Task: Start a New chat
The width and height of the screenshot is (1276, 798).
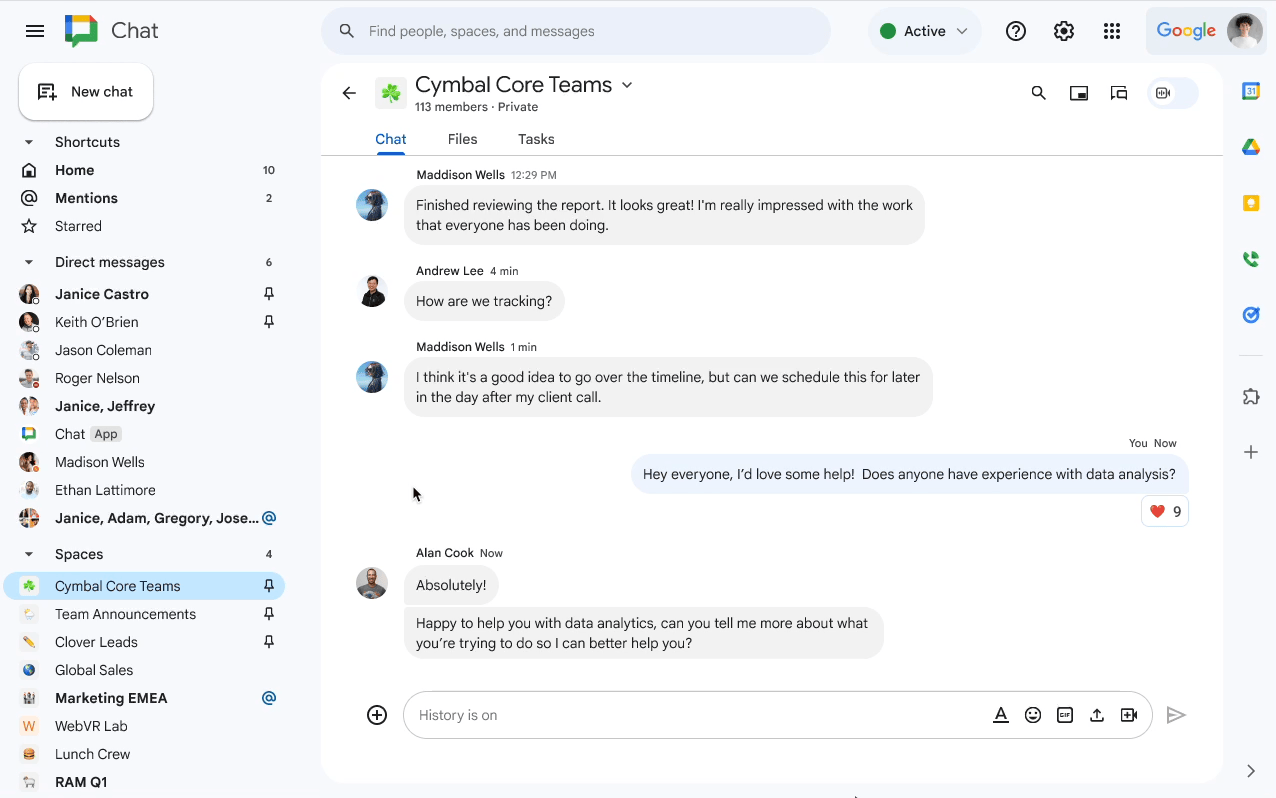Action: coord(86,91)
